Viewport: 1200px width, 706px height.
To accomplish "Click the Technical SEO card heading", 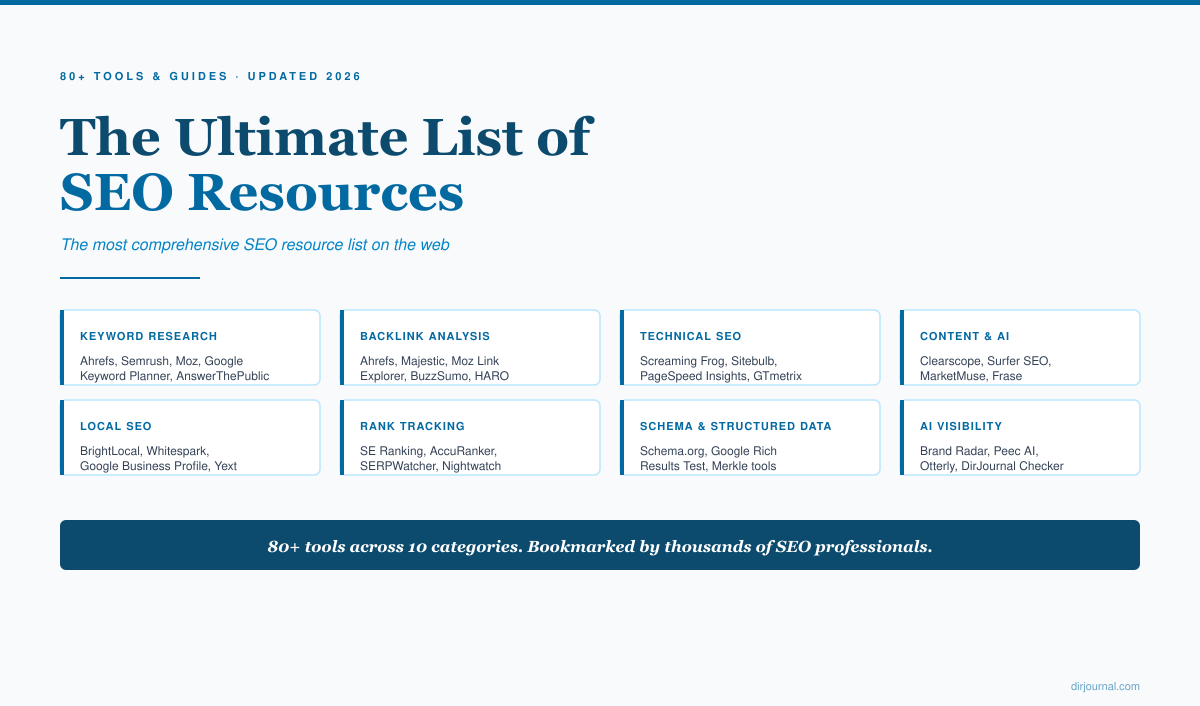I will click(x=691, y=337).
